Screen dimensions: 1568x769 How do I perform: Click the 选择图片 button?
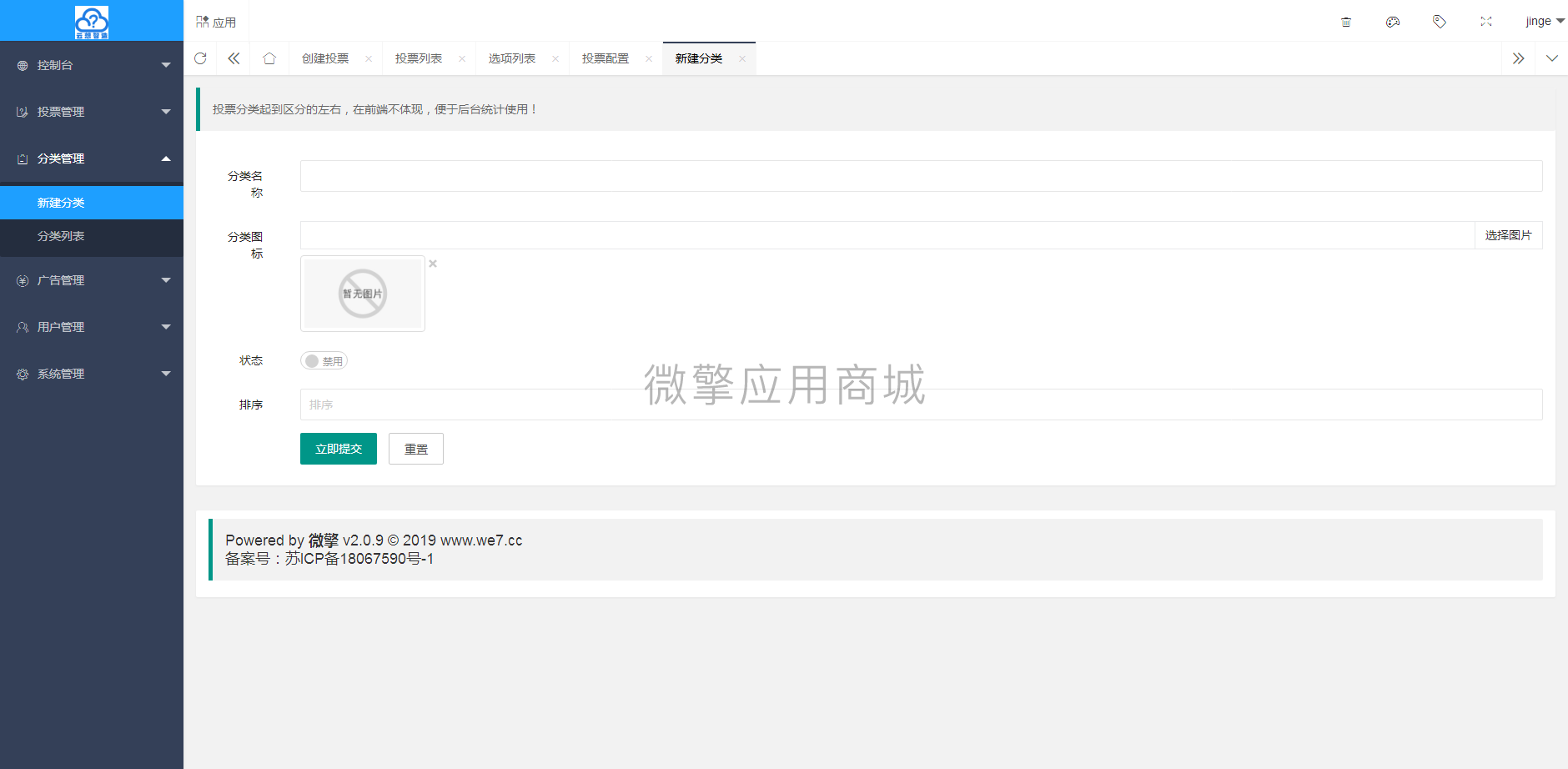tap(1509, 235)
